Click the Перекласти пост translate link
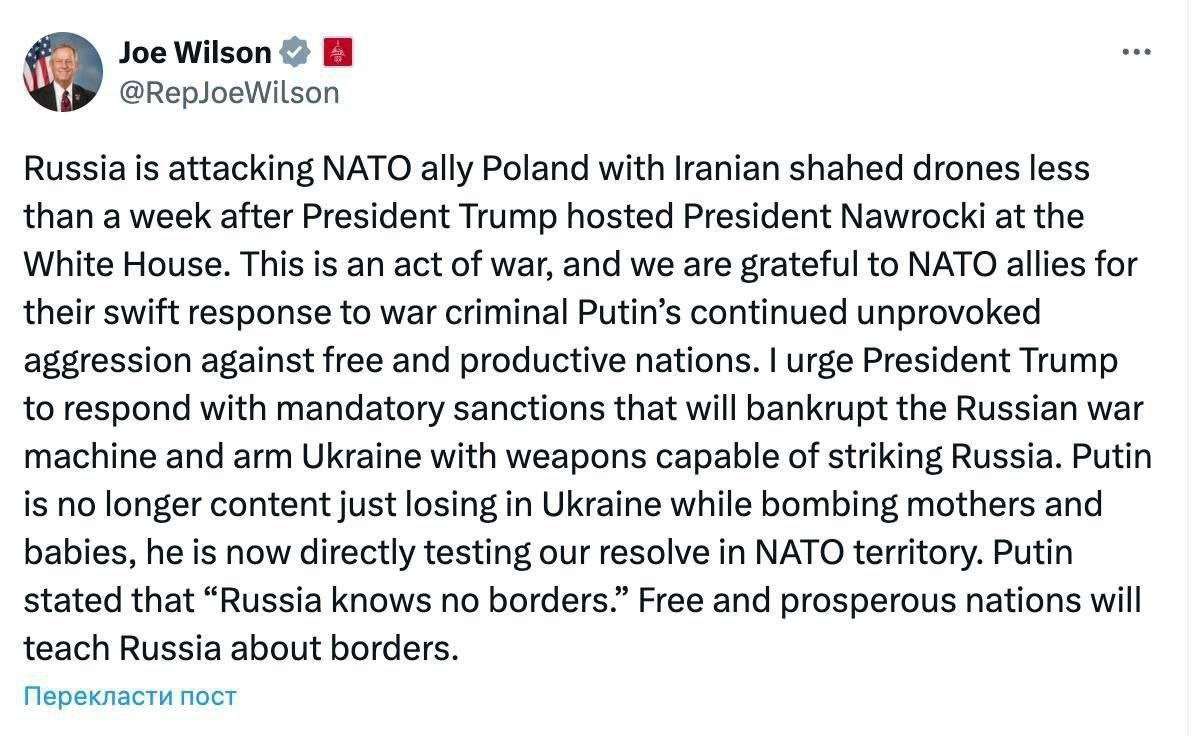The width and height of the screenshot is (1196, 736). (x=130, y=696)
